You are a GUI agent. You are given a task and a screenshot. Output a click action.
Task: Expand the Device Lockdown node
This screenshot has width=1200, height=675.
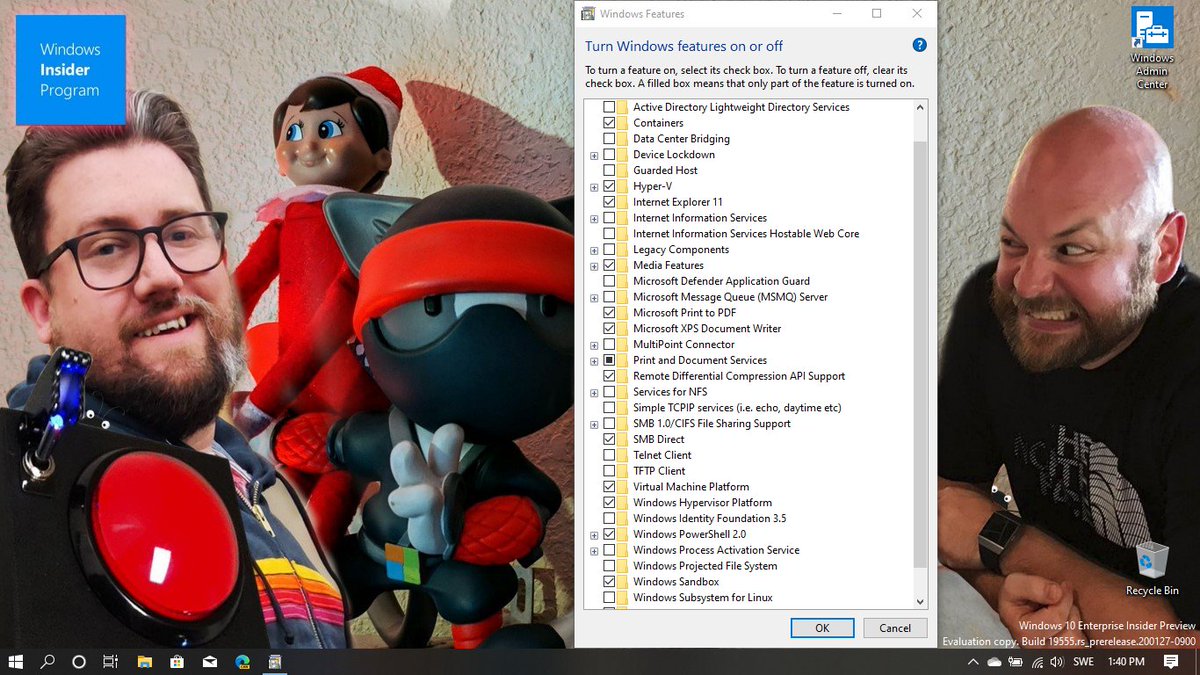coord(594,155)
